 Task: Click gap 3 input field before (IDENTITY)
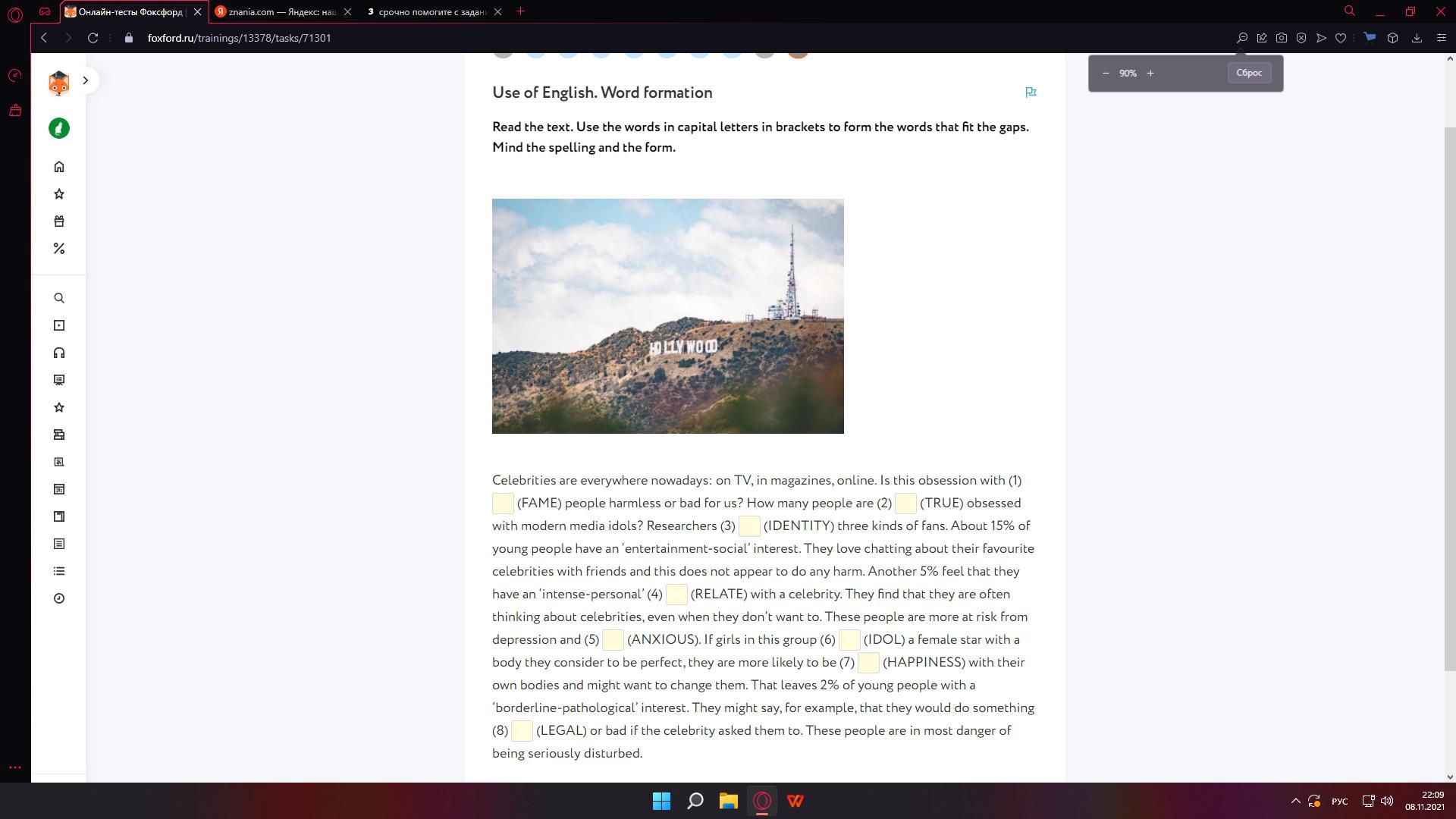click(x=749, y=526)
